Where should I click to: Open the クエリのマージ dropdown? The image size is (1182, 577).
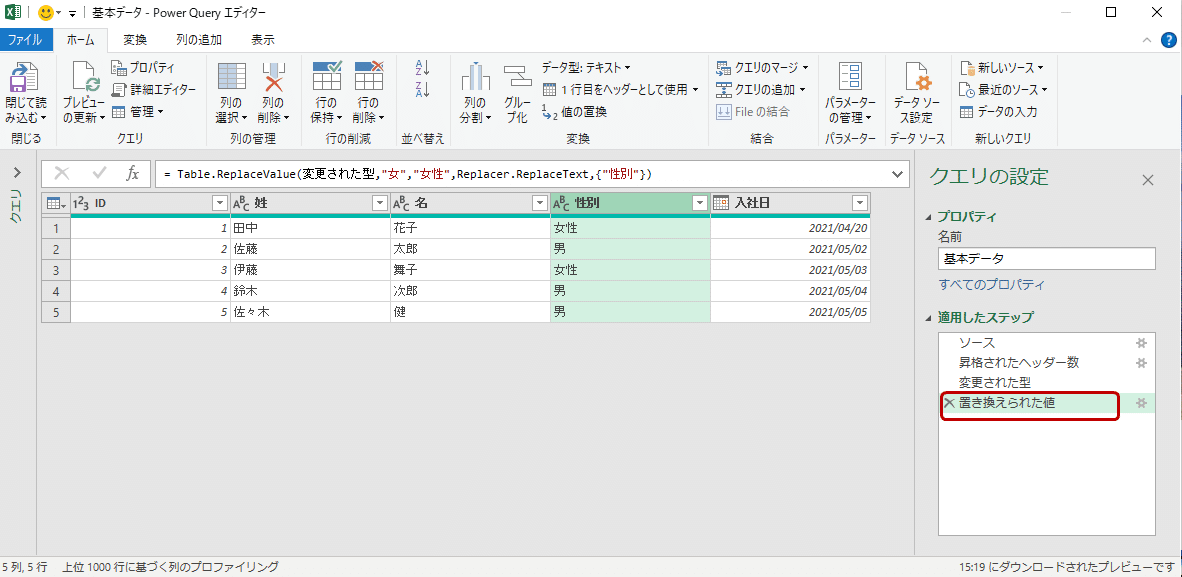(x=761, y=68)
